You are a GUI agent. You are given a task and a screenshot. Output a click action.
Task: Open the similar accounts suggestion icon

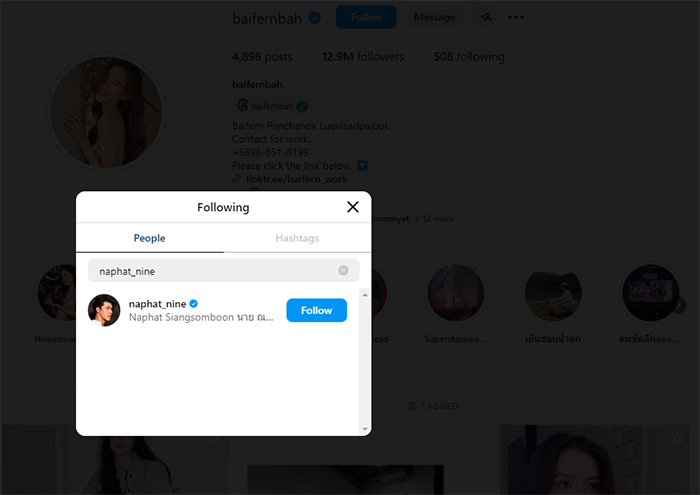pos(486,17)
